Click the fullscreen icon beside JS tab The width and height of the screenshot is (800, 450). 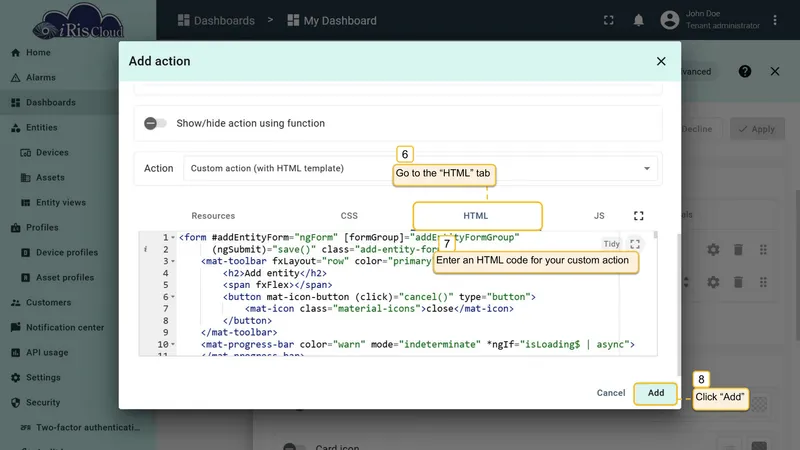638,216
